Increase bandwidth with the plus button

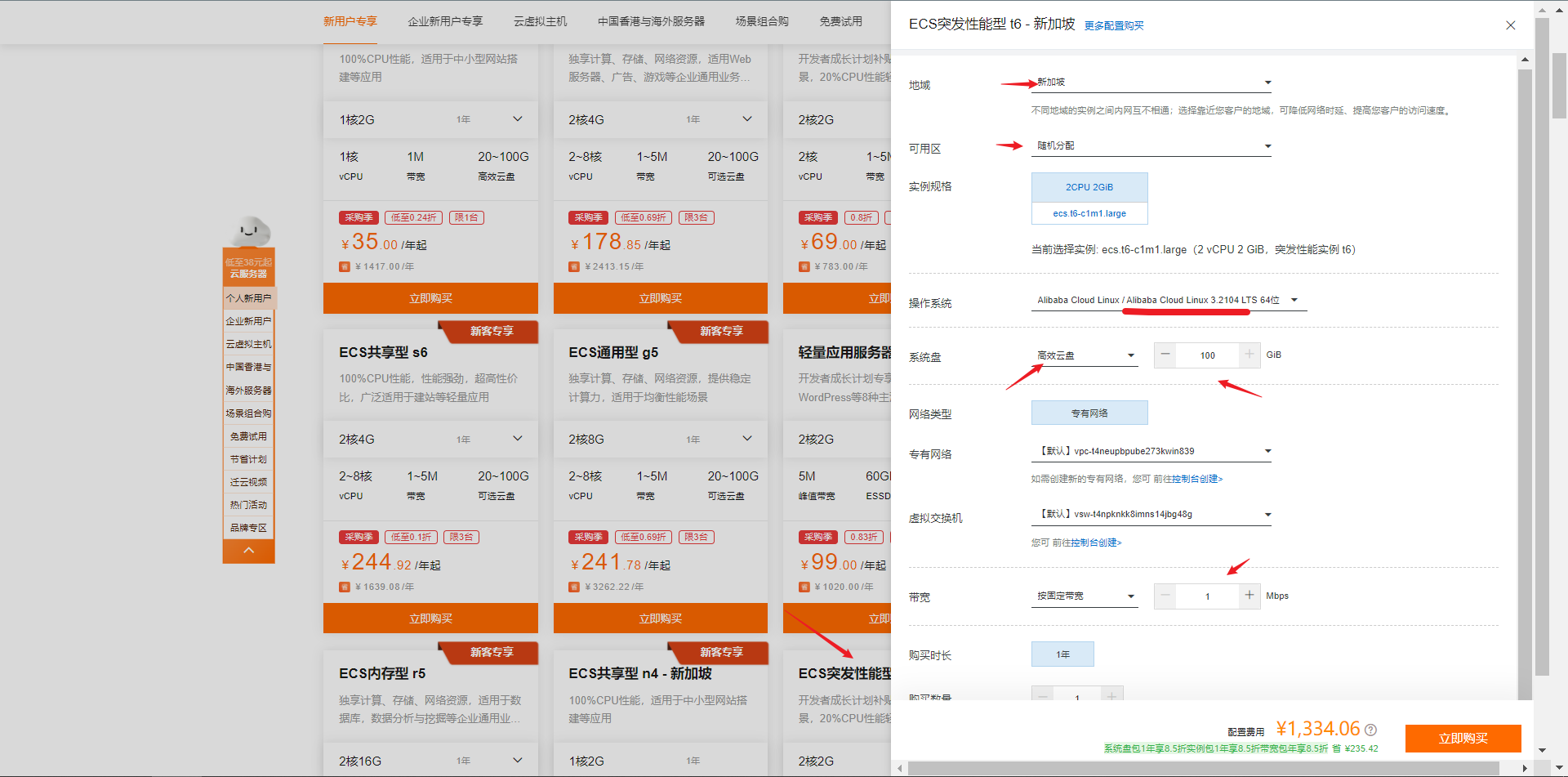(x=1249, y=596)
